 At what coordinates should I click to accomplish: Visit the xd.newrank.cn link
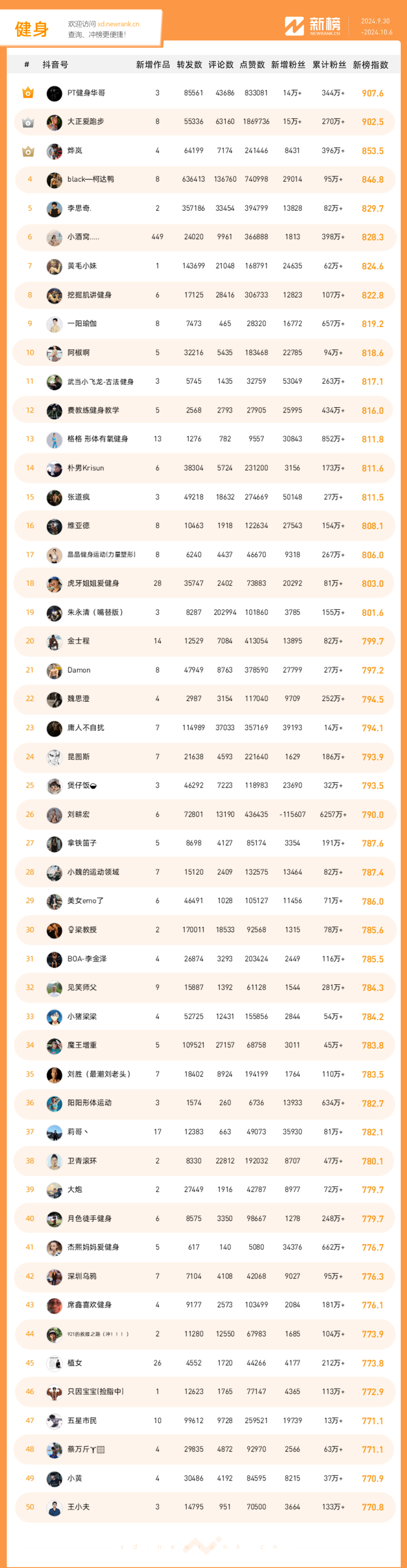[118, 25]
